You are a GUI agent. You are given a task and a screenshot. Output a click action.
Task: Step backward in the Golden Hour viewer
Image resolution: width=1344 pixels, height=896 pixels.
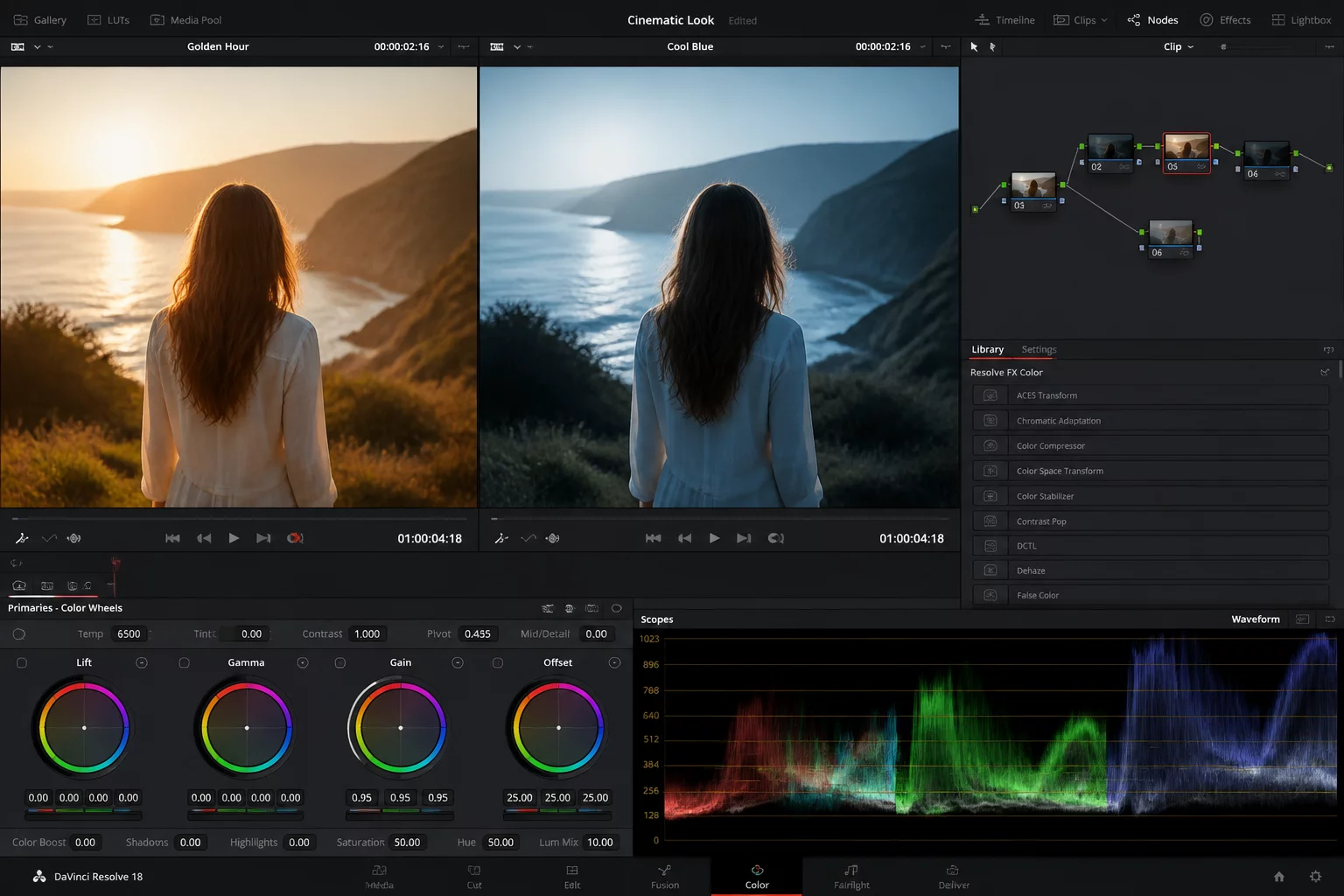[x=204, y=538]
